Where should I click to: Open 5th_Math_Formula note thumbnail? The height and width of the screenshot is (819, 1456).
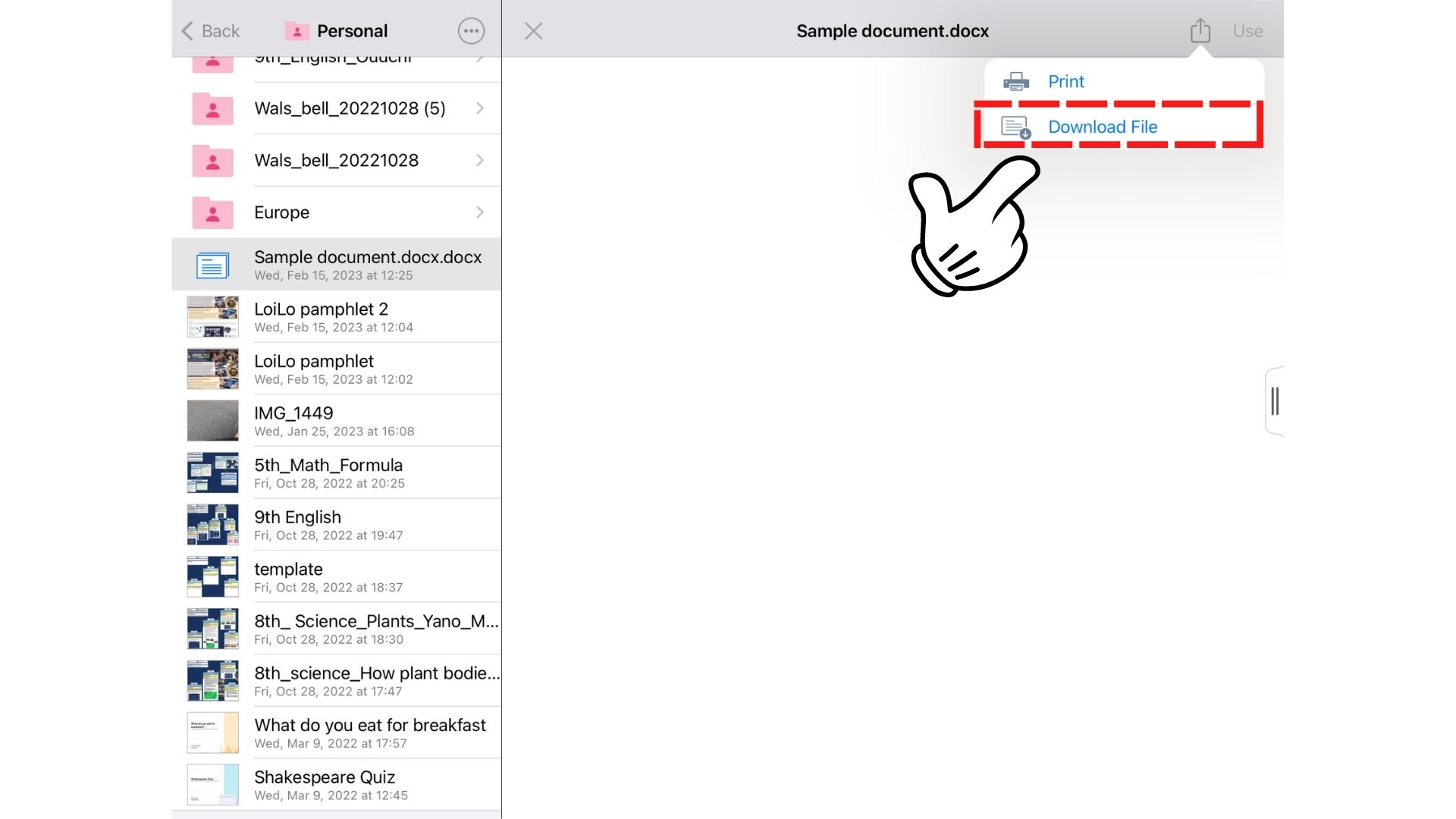click(212, 472)
